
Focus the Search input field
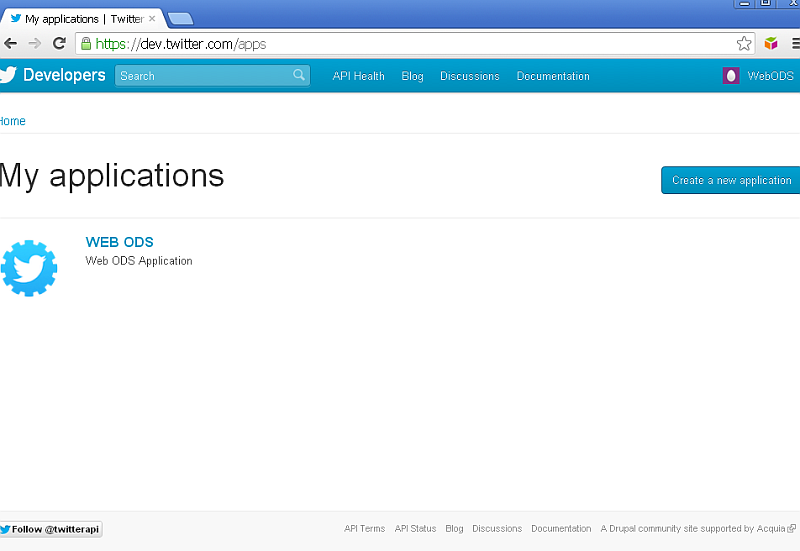pyautogui.click(x=203, y=76)
